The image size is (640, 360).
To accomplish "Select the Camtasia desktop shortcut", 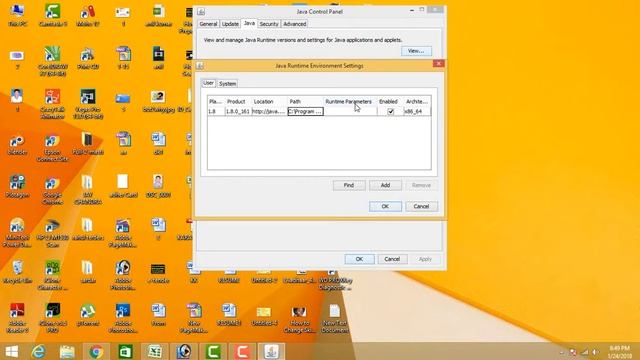I will 53,15.
